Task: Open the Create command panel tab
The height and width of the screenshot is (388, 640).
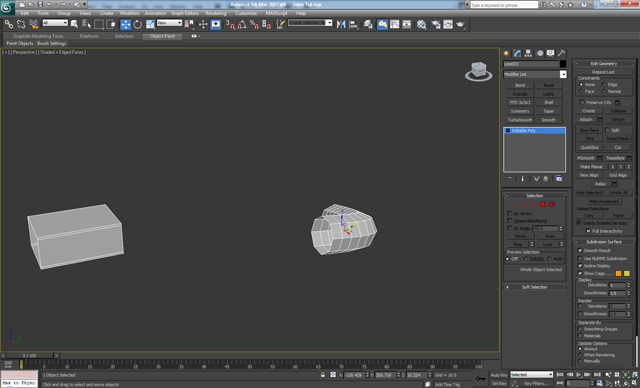Action: click(x=507, y=53)
